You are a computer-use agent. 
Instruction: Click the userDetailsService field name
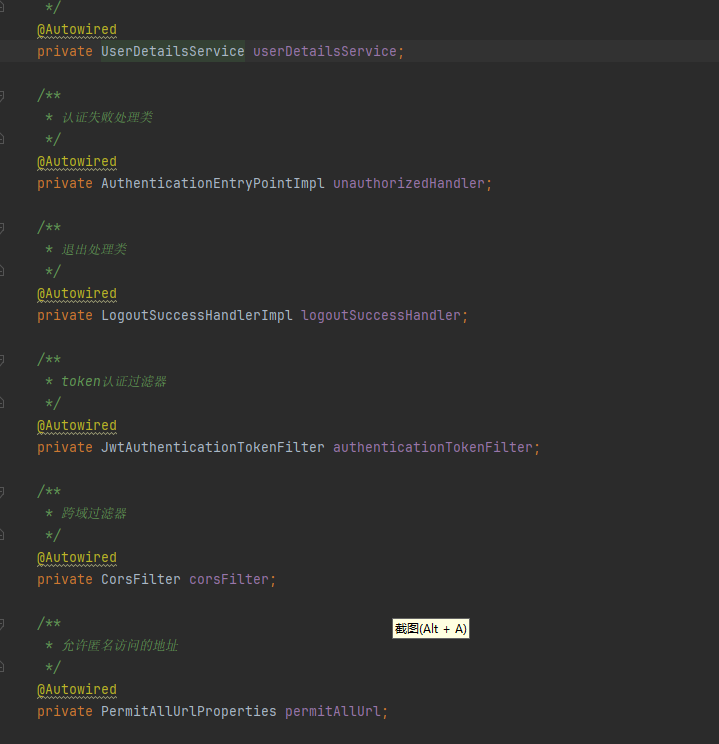pyautogui.click(x=325, y=51)
